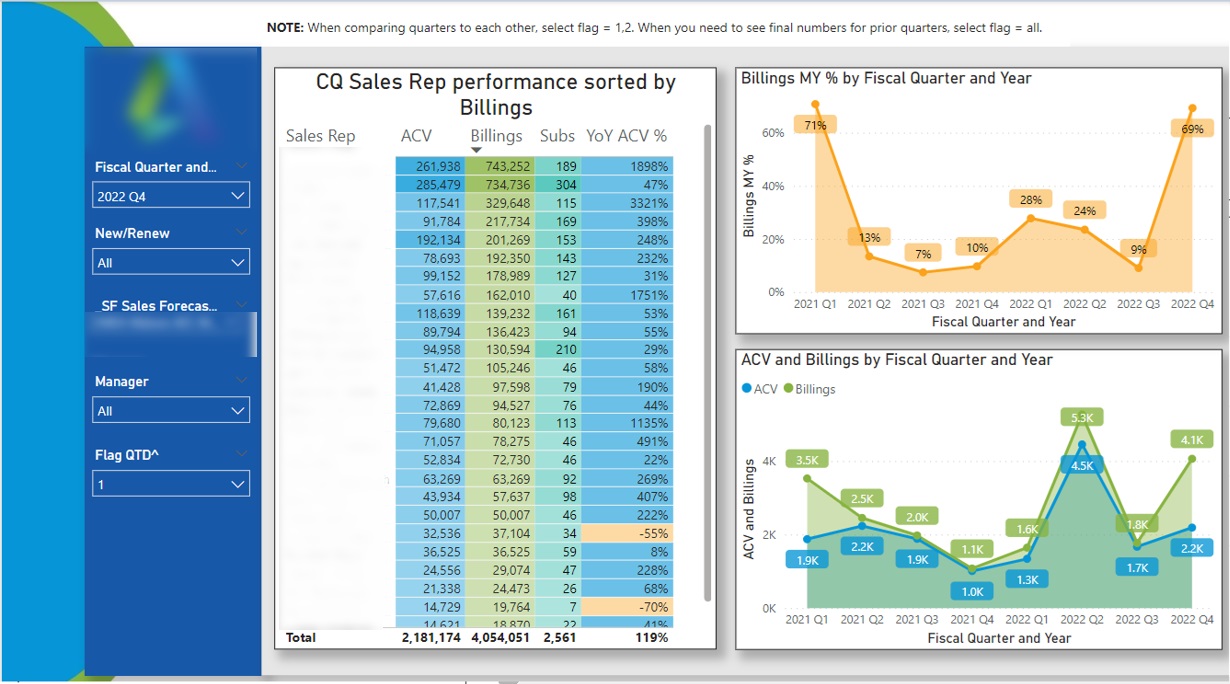The width and height of the screenshot is (1230, 684).
Task: Click the Sales Rep column header
Action: pyautogui.click(x=320, y=136)
